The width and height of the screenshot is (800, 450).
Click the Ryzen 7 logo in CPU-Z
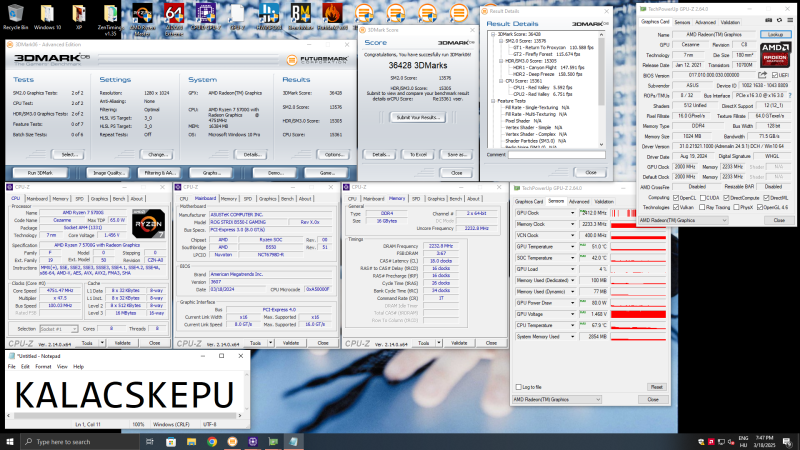[148, 223]
